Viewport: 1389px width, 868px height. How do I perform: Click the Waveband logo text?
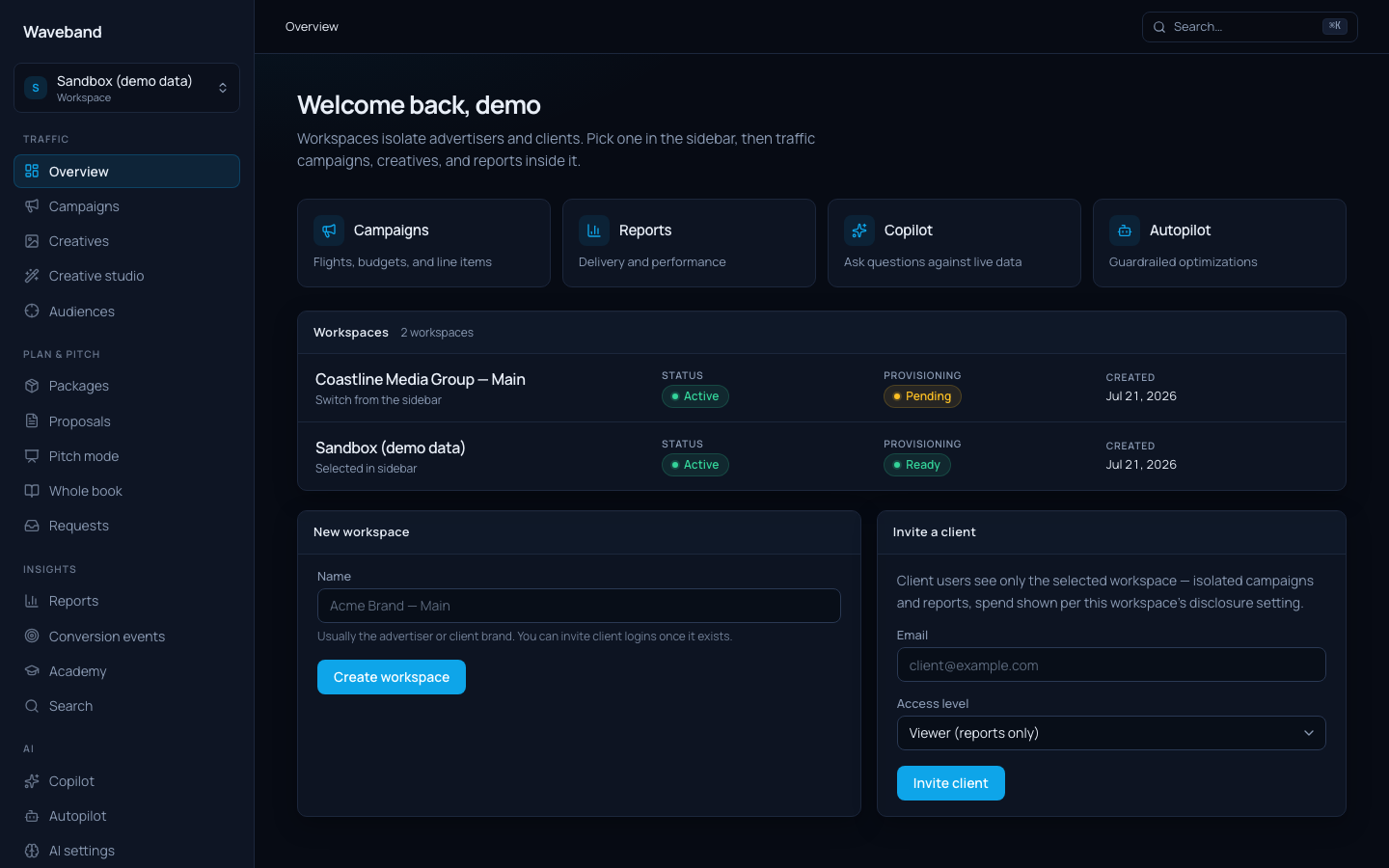click(x=63, y=32)
